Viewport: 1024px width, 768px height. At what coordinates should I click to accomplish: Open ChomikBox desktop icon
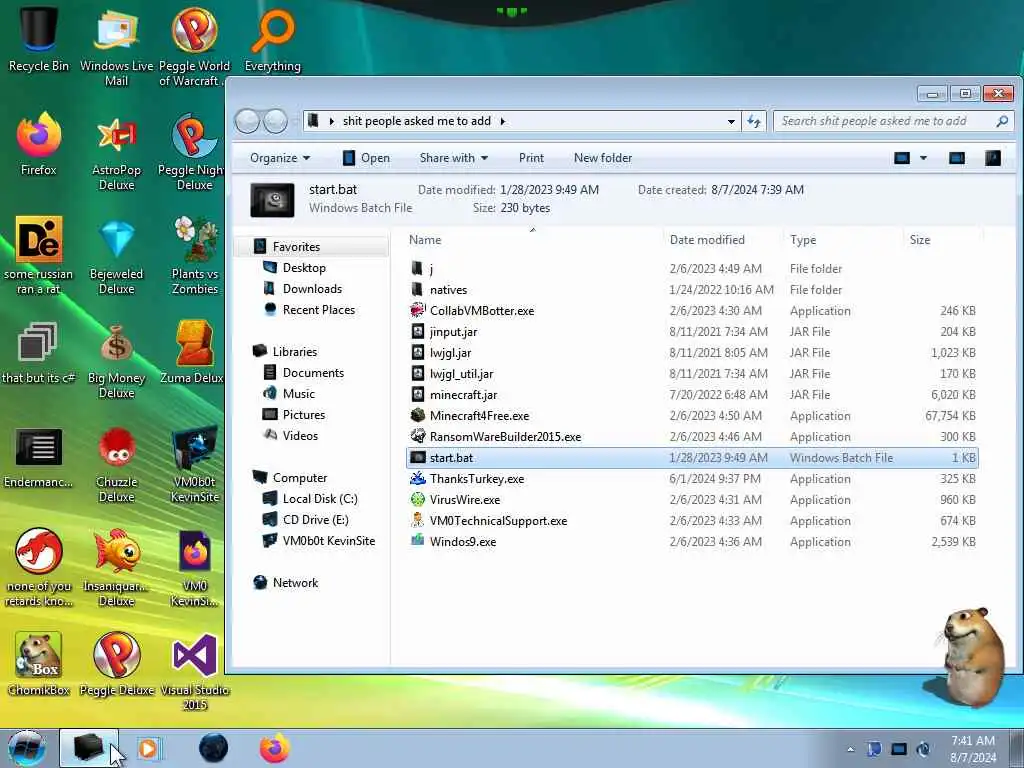[39, 664]
